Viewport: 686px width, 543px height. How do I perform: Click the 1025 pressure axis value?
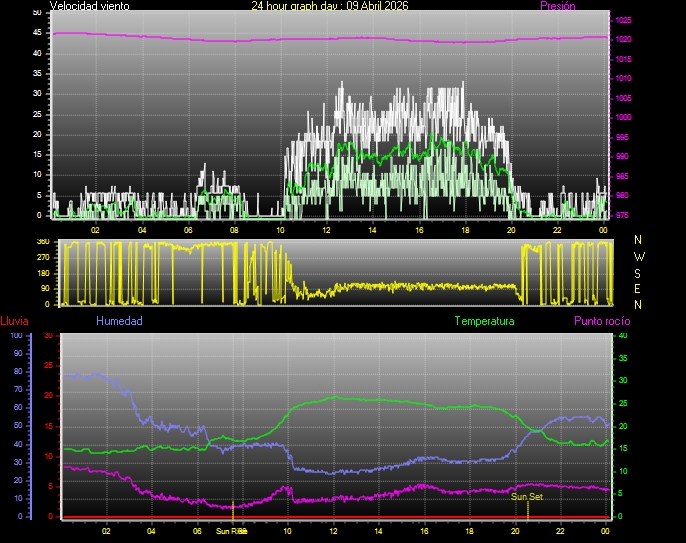click(623, 20)
